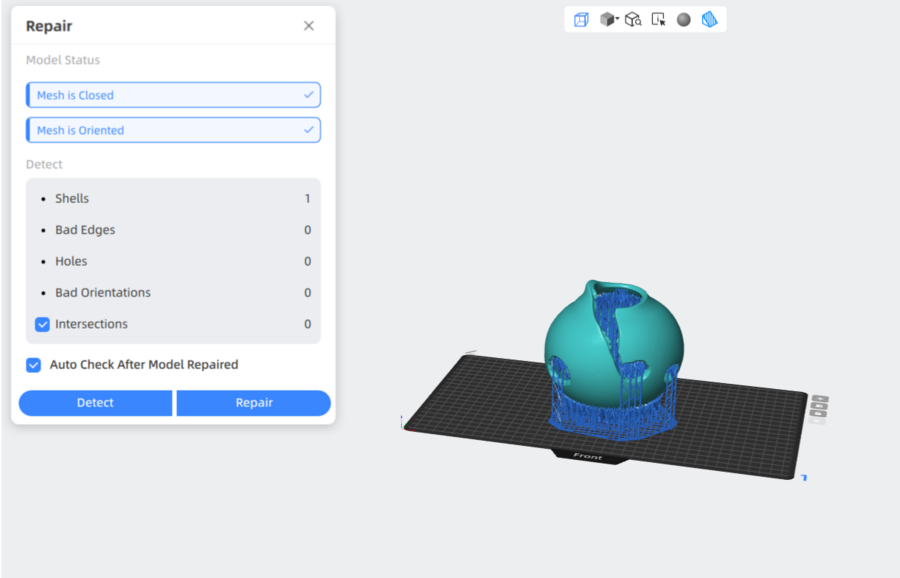Open the dropdown arrow beside the cube icon
The image size is (900, 578).
[617, 19]
